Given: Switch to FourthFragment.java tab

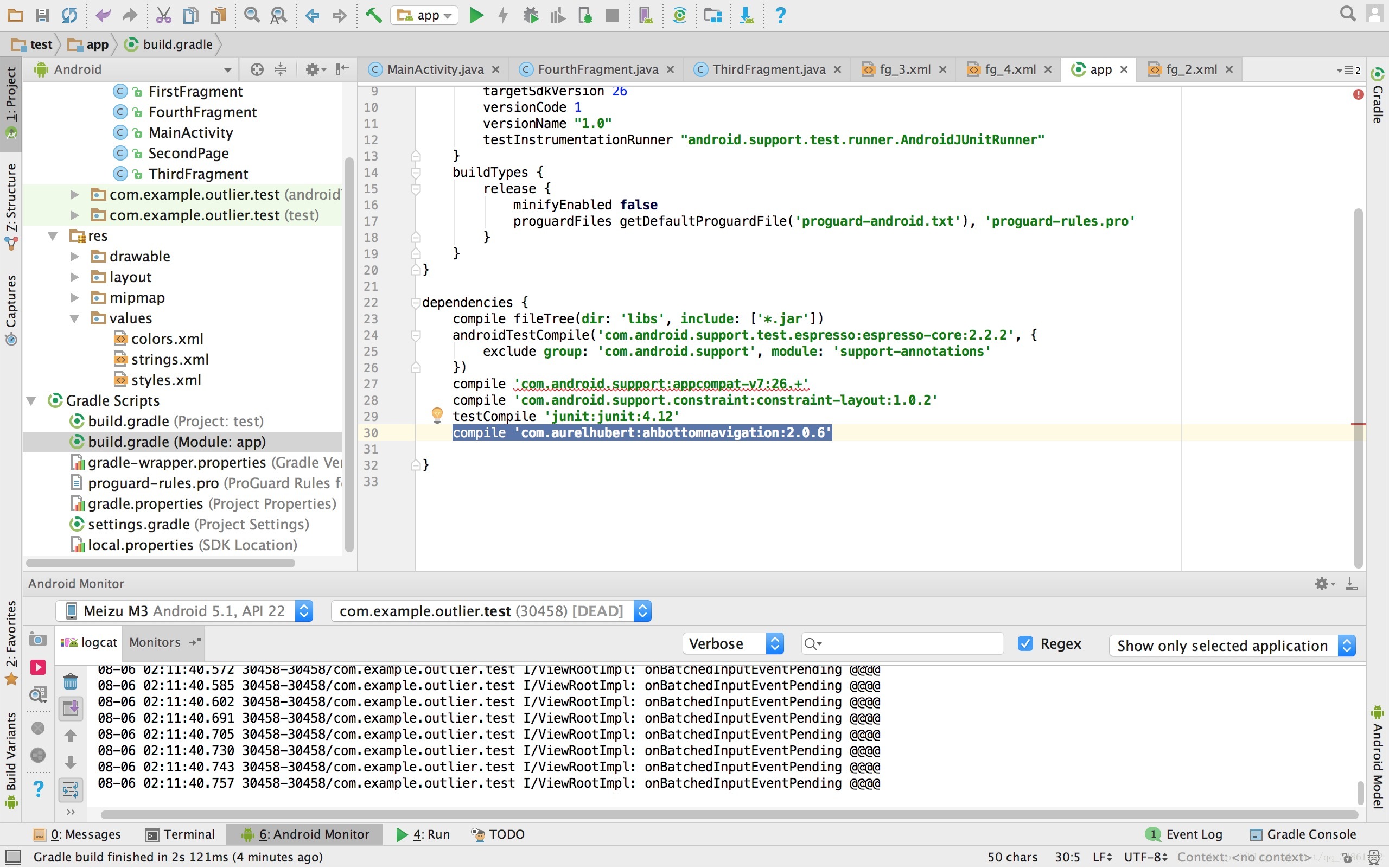Looking at the screenshot, I should 597,69.
